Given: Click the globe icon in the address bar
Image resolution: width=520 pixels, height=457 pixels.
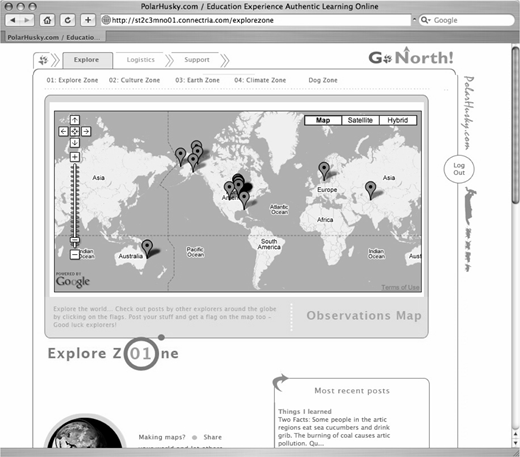Looking at the screenshot, I should point(106,20).
